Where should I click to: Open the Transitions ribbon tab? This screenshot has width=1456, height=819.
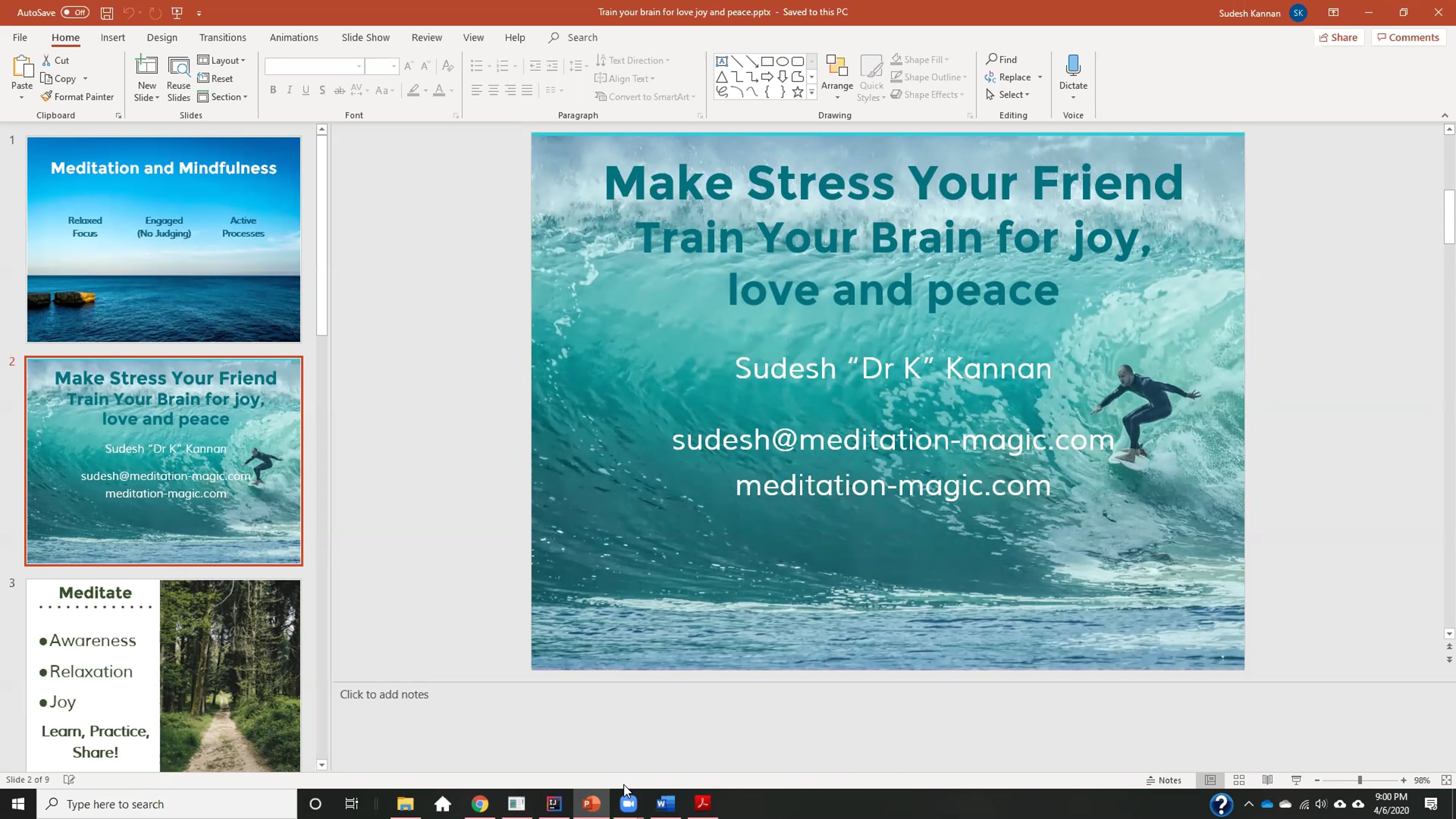[223, 38]
